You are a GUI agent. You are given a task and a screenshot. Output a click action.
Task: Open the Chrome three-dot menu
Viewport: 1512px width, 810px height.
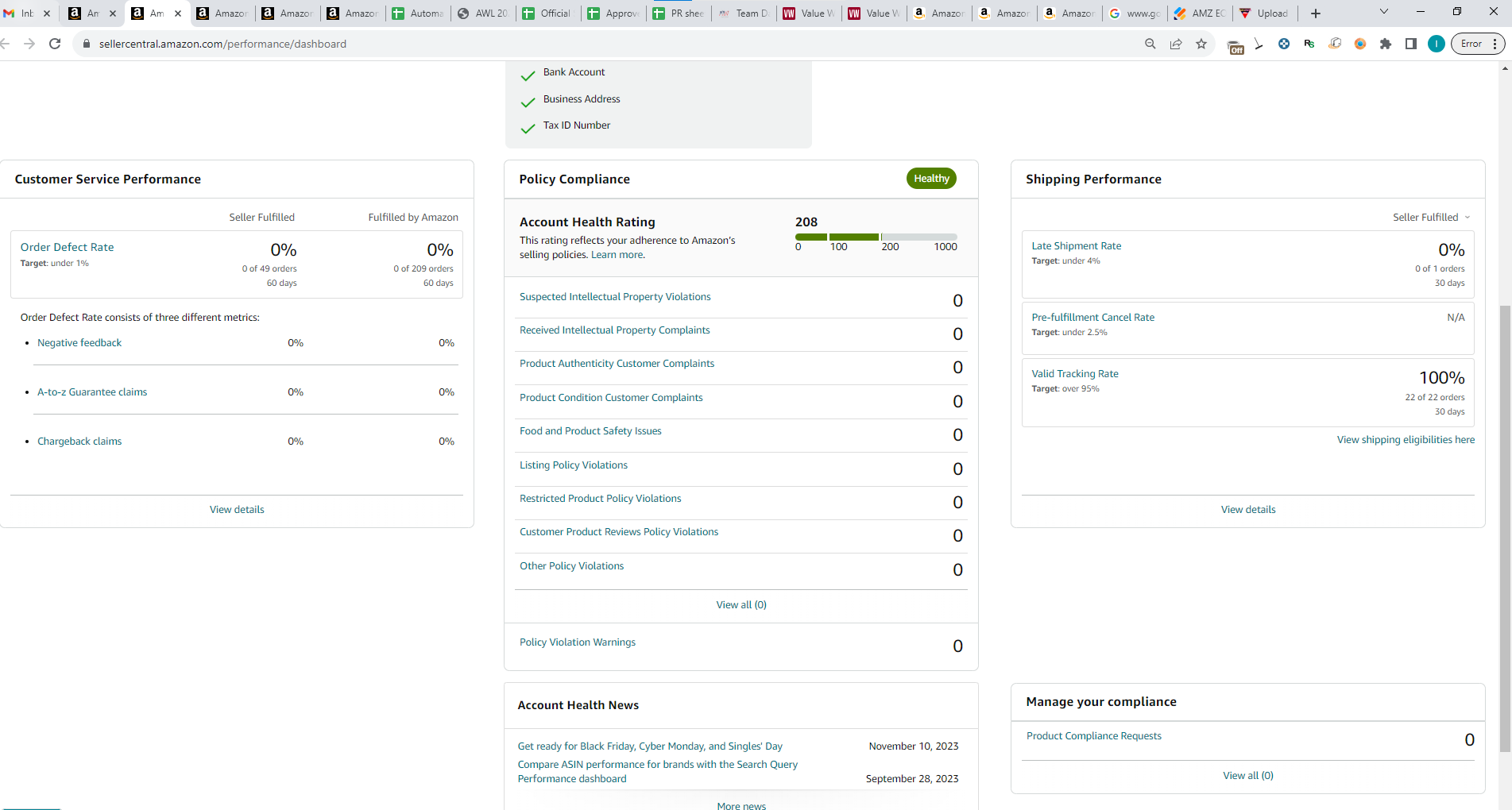(x=1495, y=44)
